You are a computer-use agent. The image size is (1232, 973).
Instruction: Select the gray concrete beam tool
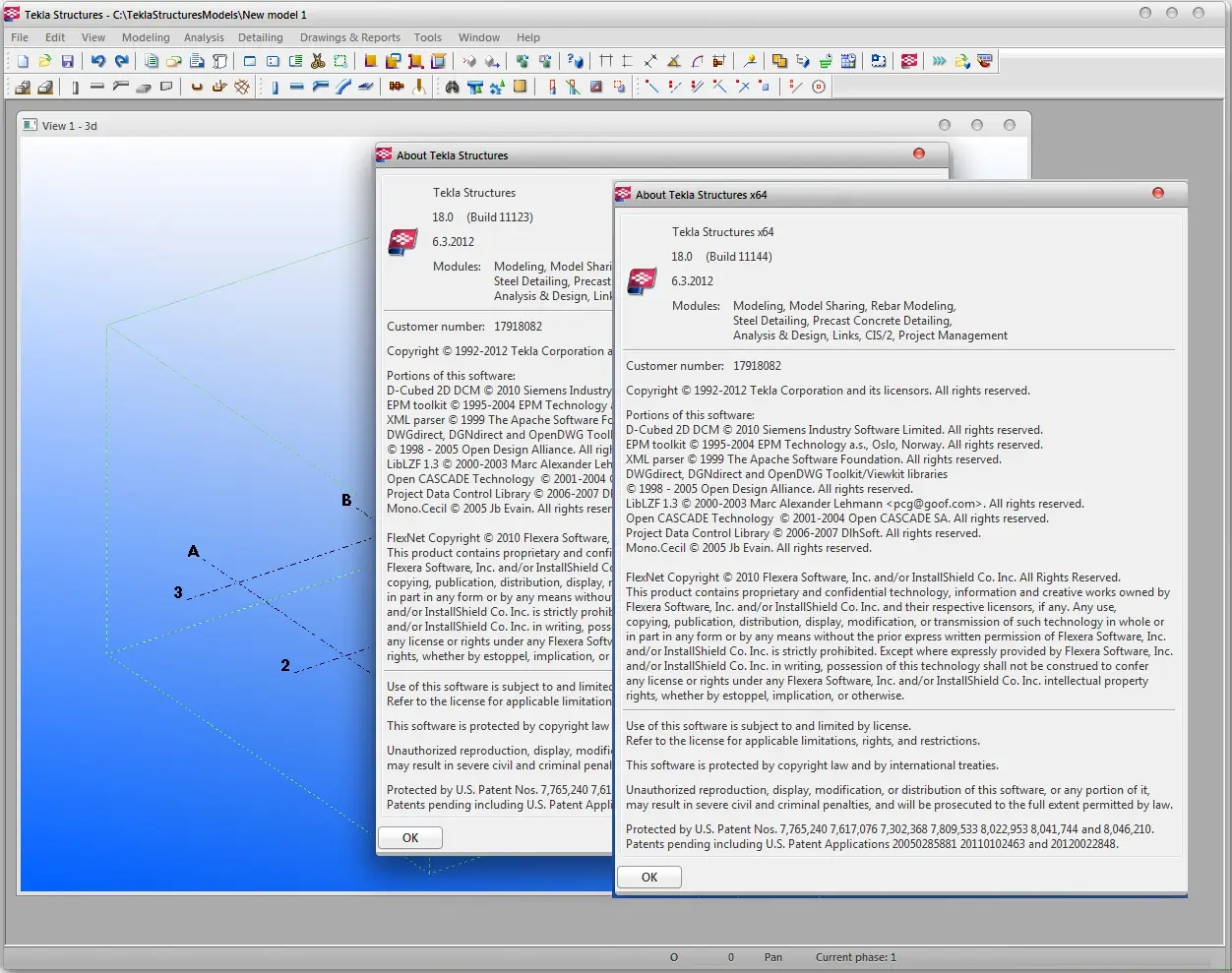pyautogui.click(x=97, y=87)
